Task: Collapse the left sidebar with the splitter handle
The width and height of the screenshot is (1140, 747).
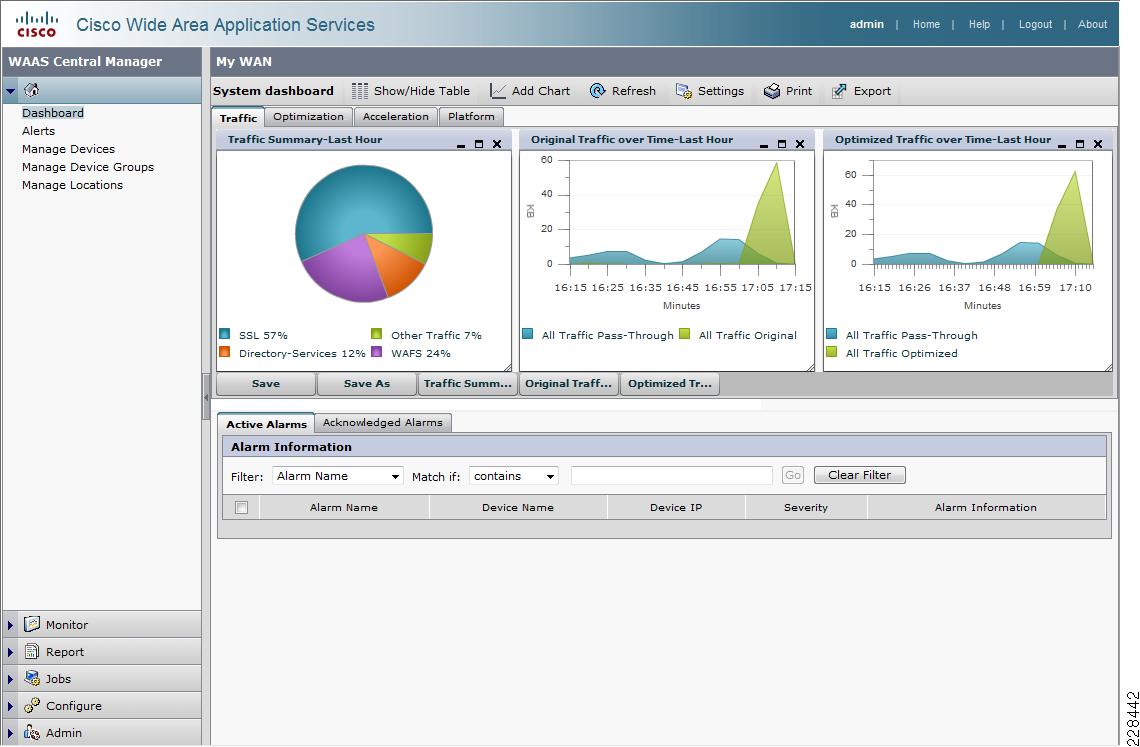Action: click(206, 396)
